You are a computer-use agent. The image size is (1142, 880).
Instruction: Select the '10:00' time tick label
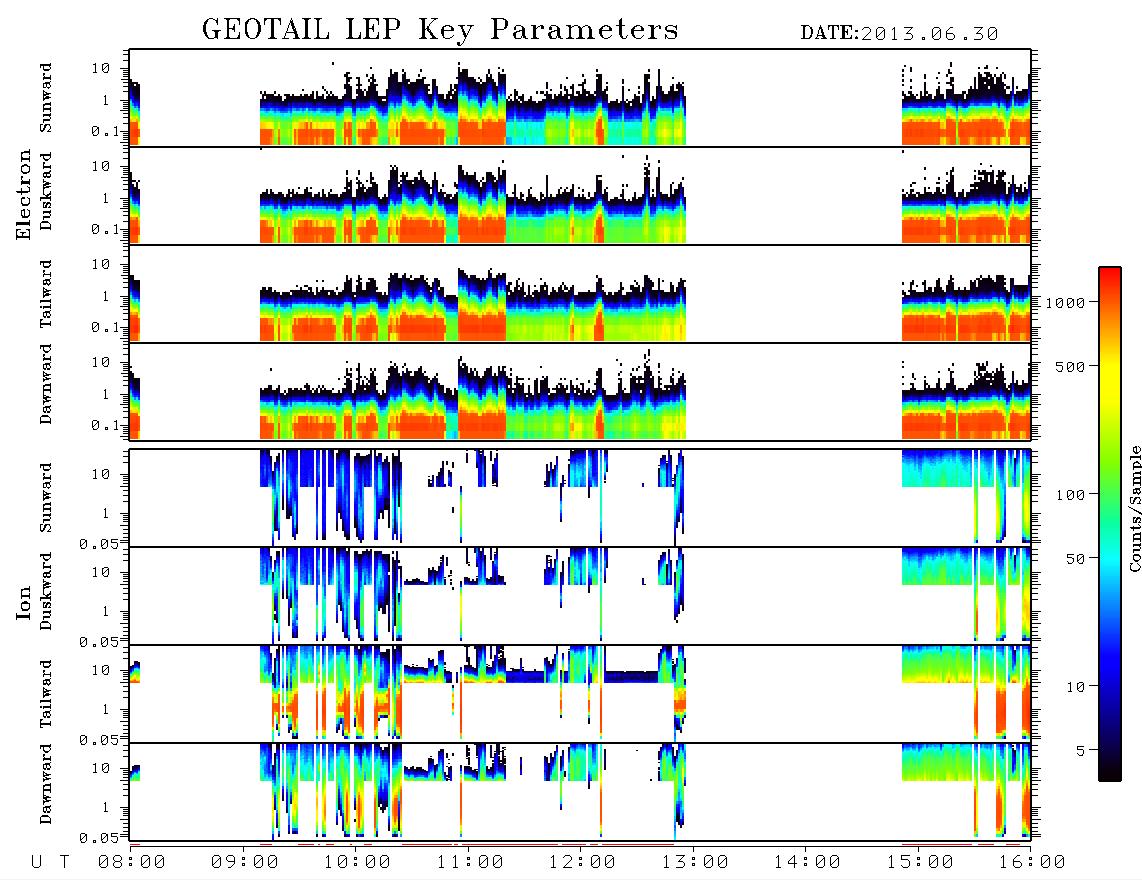coord(358,862)
